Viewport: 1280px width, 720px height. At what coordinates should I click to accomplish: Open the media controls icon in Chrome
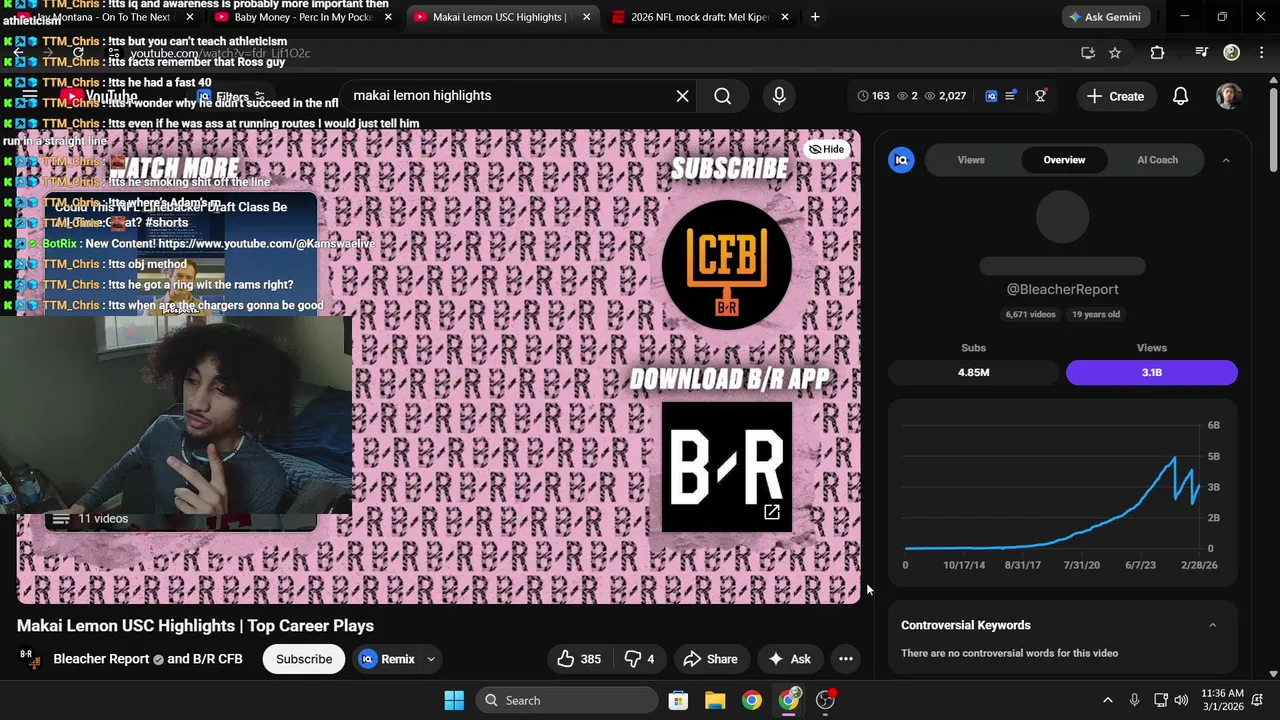[x=1202, y=53]
